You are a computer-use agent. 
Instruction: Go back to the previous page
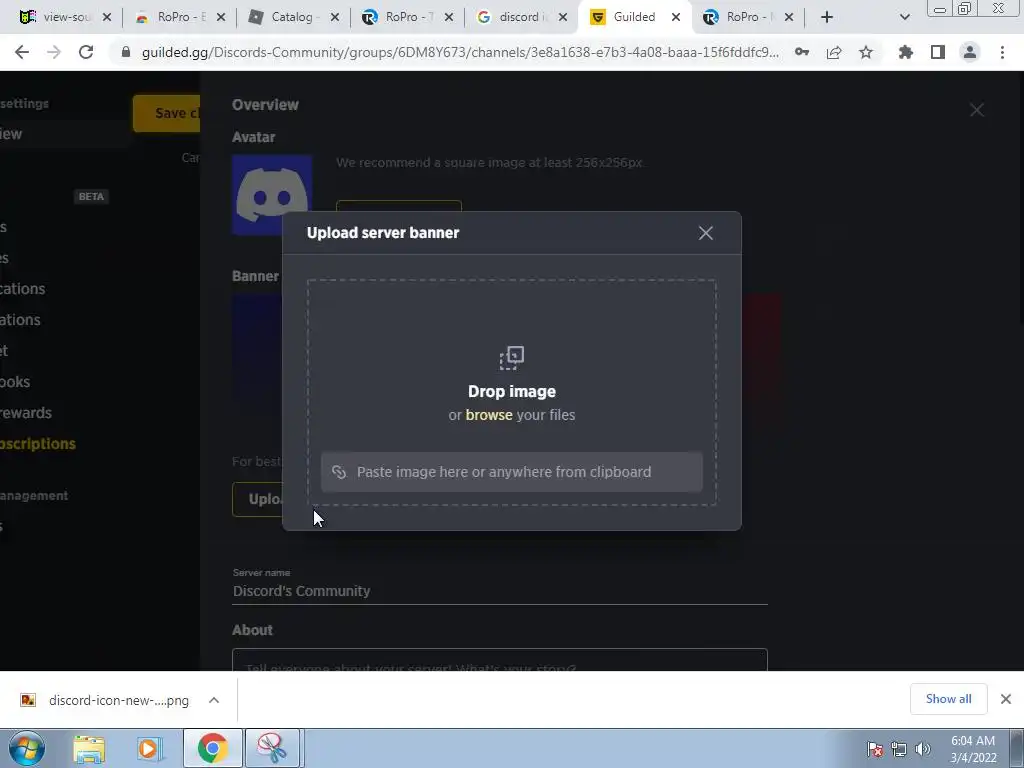pos(22,52)
